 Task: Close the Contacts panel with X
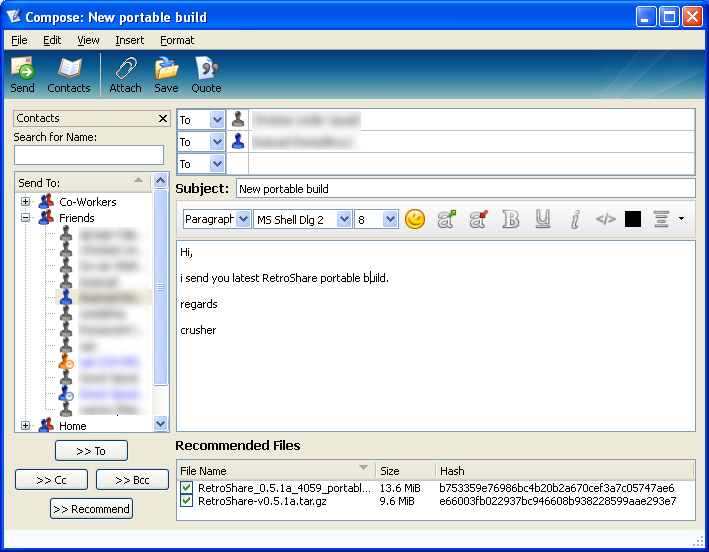point(163,118)
